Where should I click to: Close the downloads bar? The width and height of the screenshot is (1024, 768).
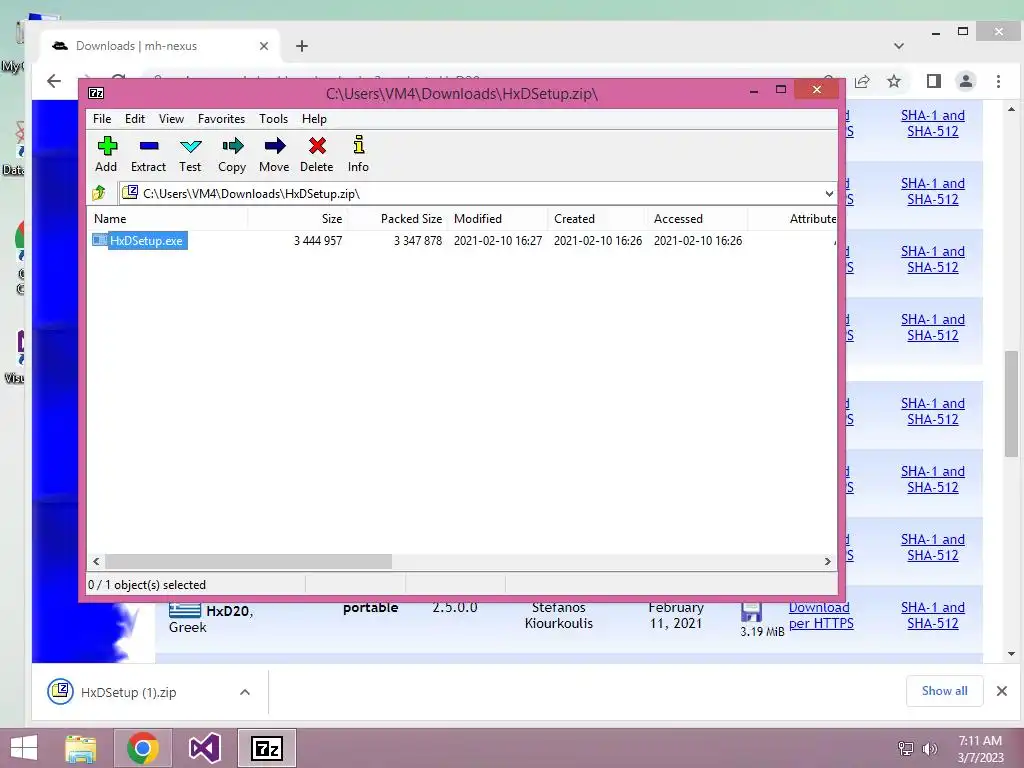click(x=1001, y=691)
